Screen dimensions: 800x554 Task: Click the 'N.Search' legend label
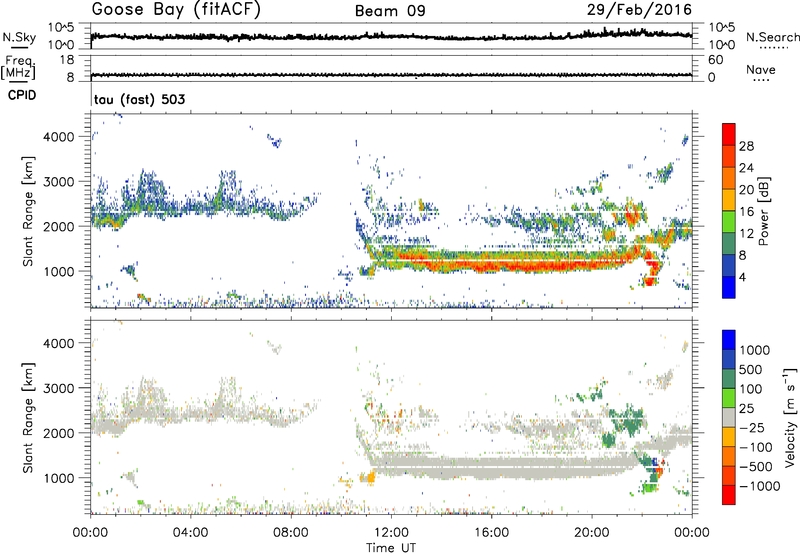pyautogui.click(x=772, y=37)
